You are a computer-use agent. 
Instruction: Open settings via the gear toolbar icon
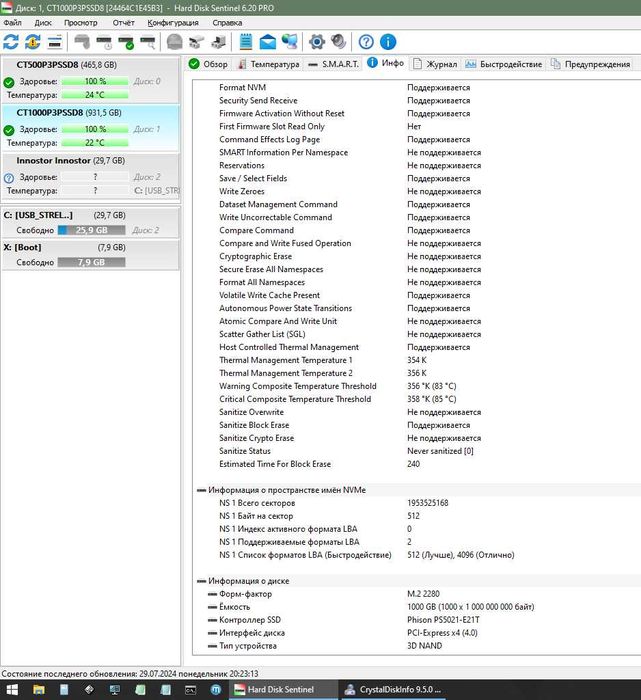tap(316, 42)
